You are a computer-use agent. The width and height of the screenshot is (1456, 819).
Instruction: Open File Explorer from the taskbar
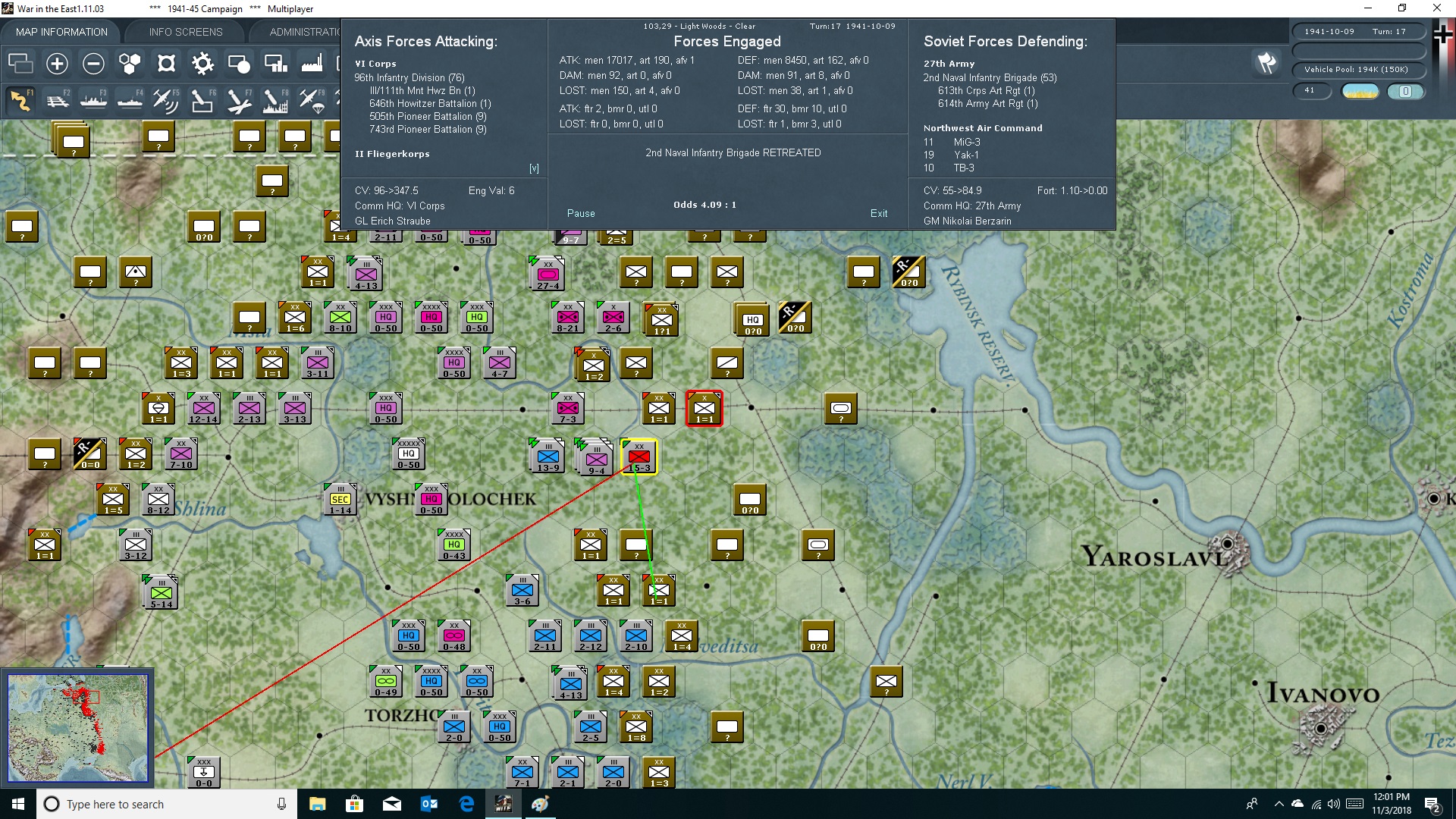coord(317,804)
